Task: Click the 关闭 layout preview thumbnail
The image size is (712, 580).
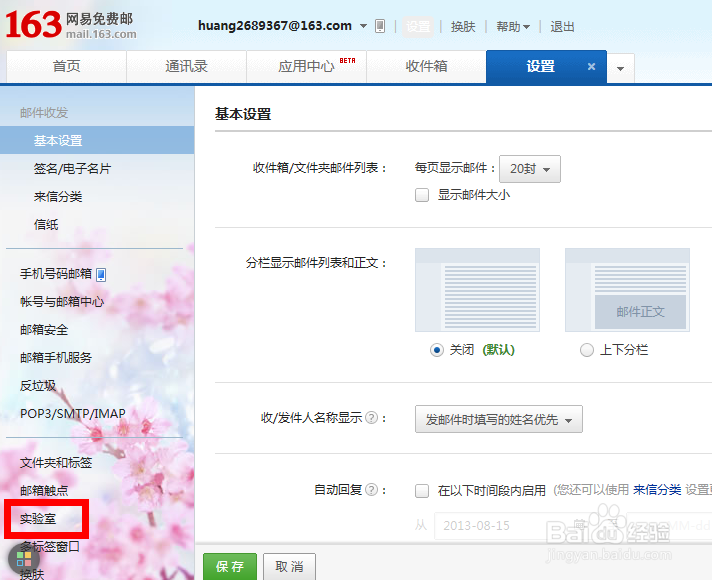Action: [477, 290]
